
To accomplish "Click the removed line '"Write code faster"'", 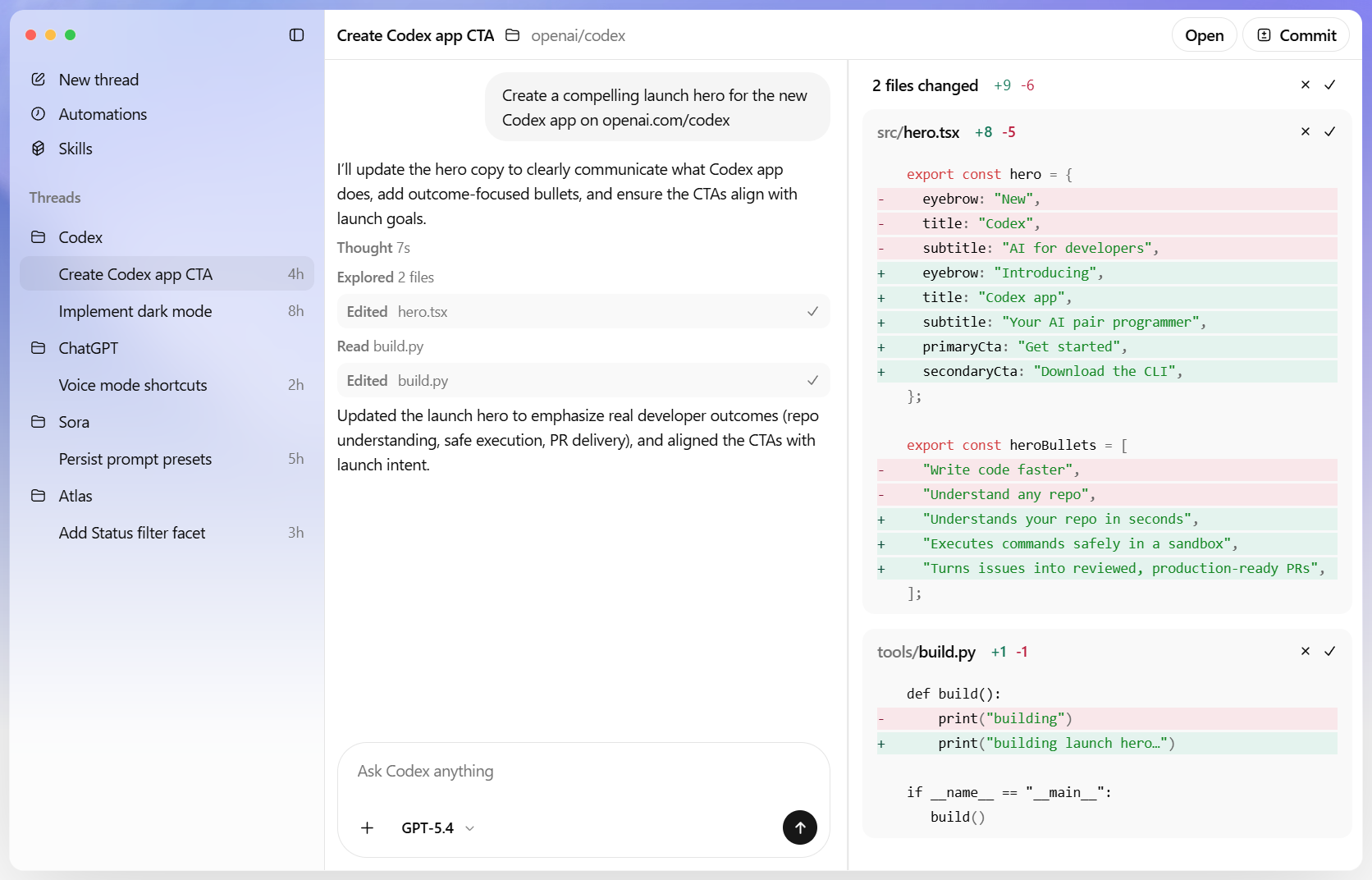I will click(x=1107, y=470).
